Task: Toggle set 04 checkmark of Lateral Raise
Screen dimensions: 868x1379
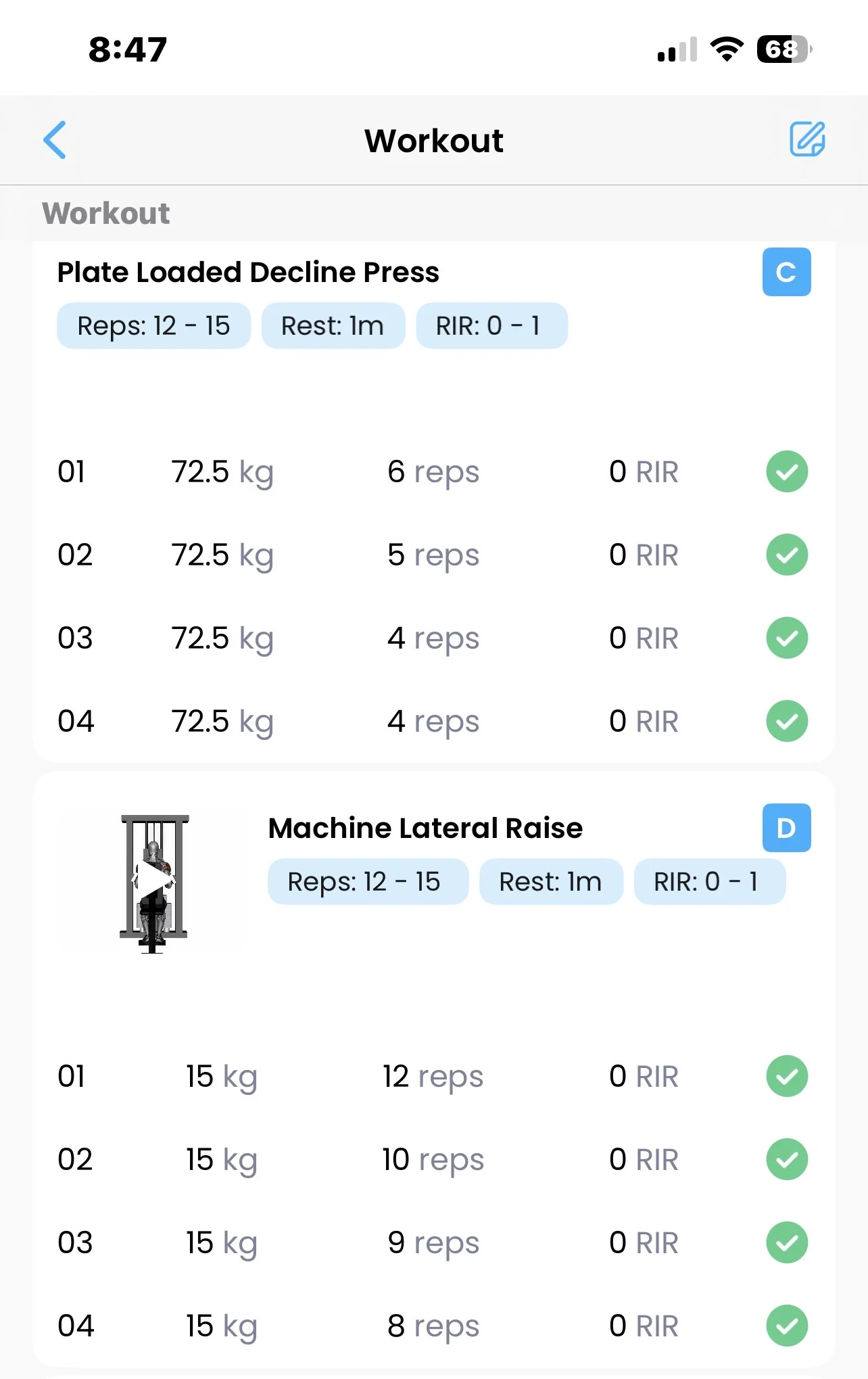Action: pos(786,1326)
